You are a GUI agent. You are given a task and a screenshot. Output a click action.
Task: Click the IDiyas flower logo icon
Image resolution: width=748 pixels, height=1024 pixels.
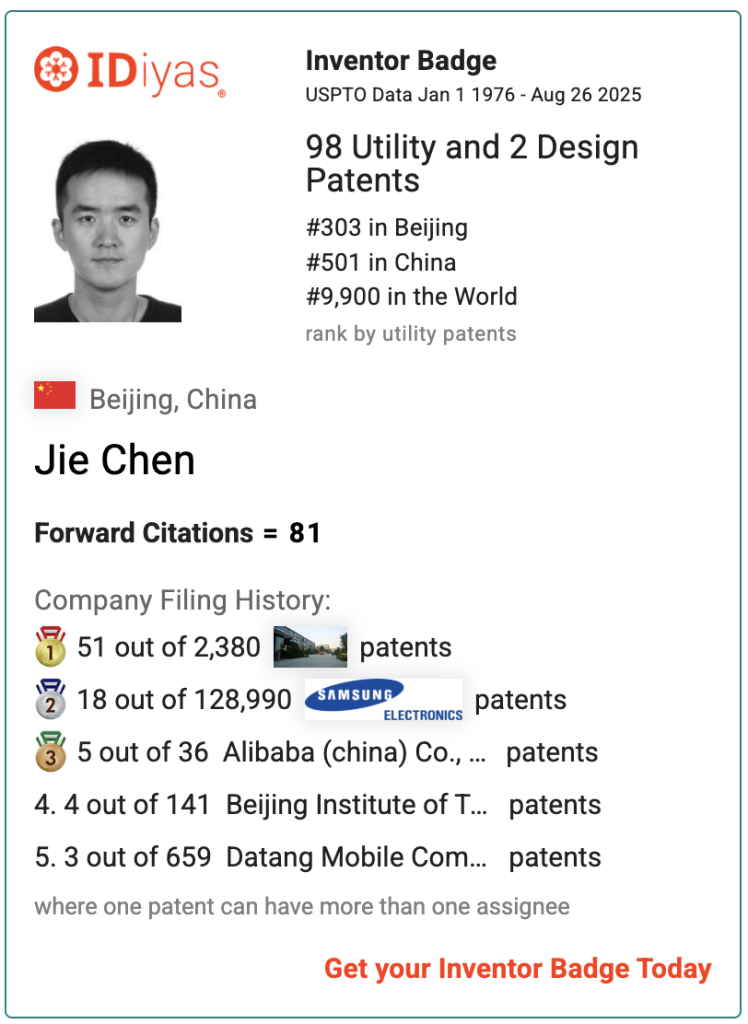tap(56, 69)
